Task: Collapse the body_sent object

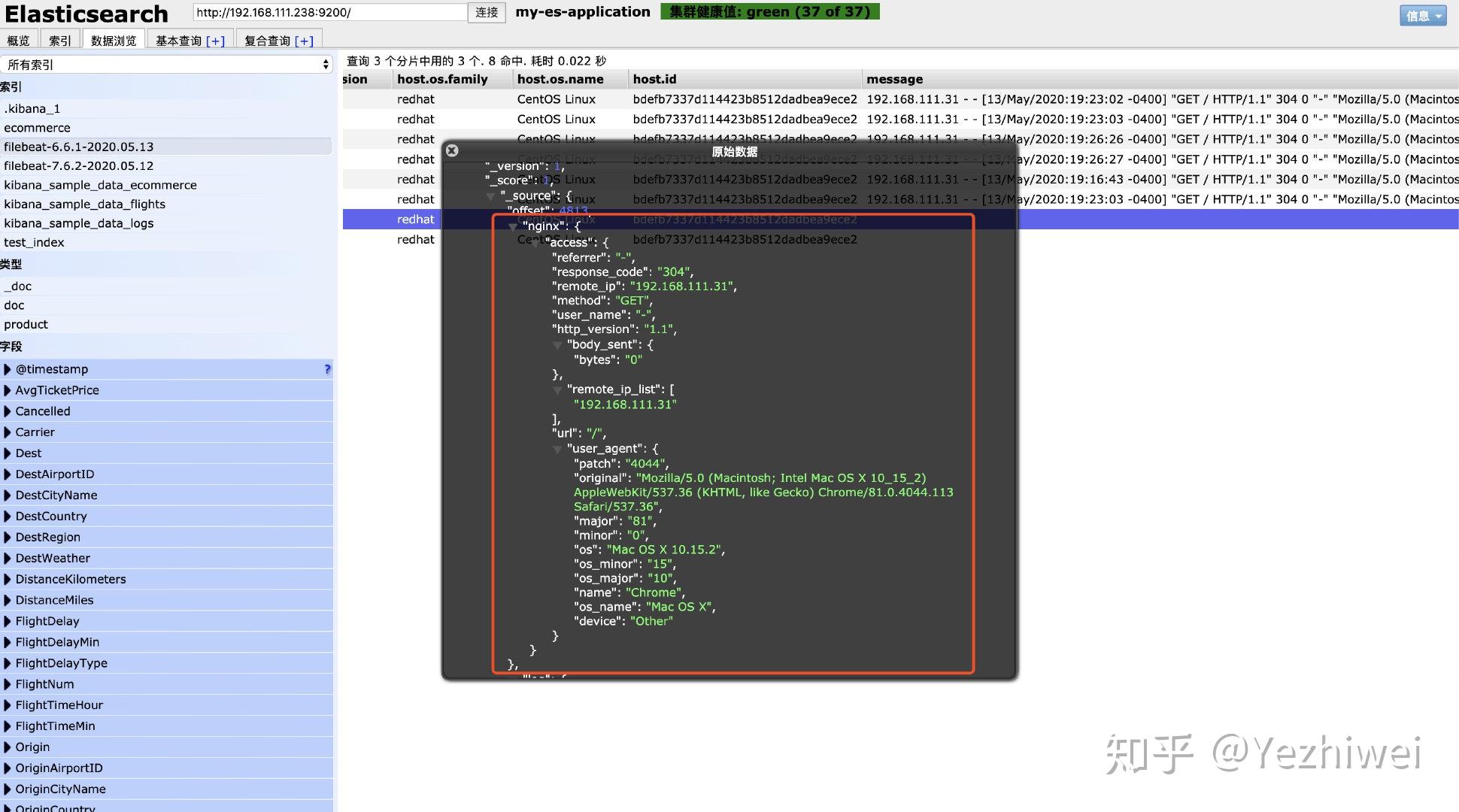Action: [557, 344]
